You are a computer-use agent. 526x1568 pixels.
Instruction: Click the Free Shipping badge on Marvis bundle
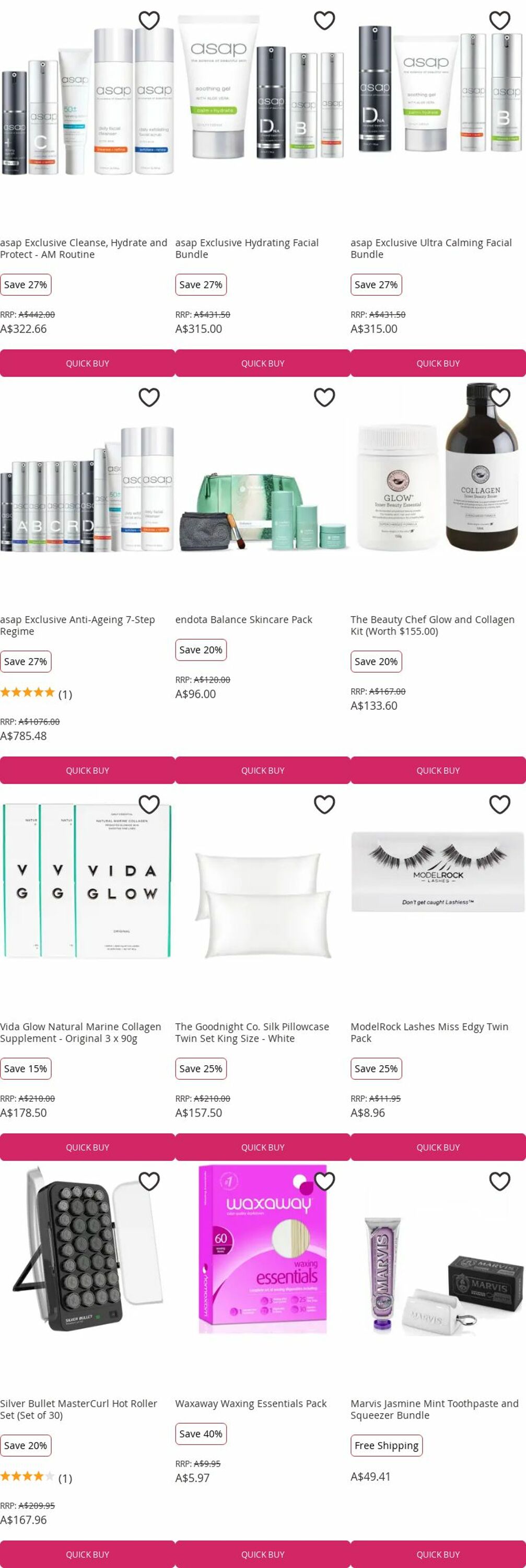(x=386, y=1446)
